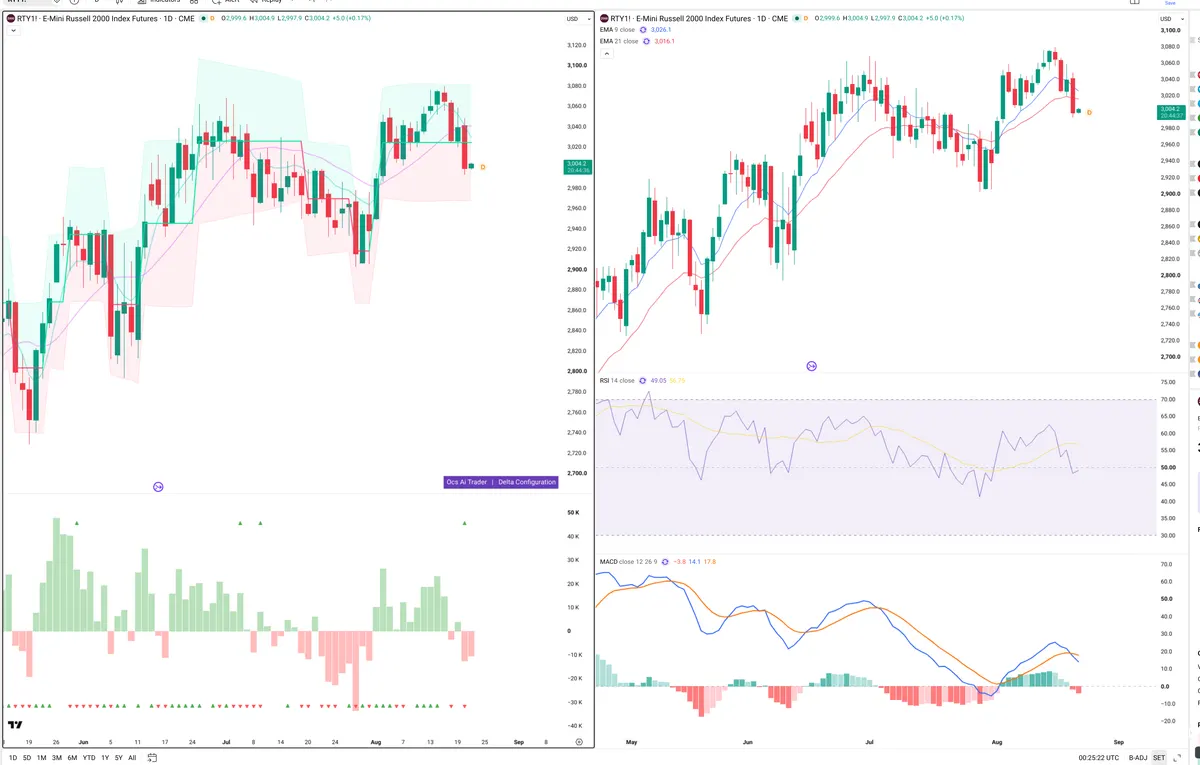Image resolution: width=1200 pixels, height=765 pixels.
Task: Click the TradingView logo on left chart
Action: (x=15, y=726)
